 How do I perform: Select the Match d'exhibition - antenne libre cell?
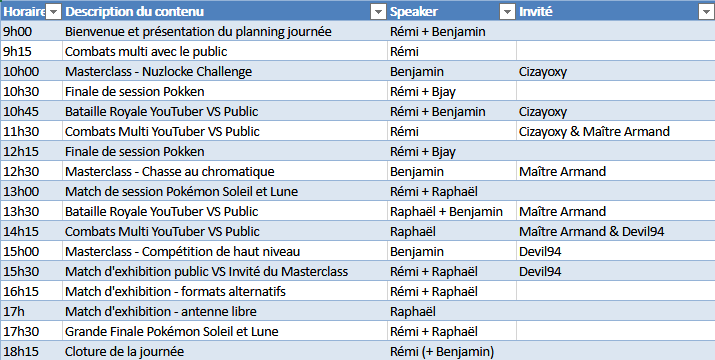[x=225, y=312]
